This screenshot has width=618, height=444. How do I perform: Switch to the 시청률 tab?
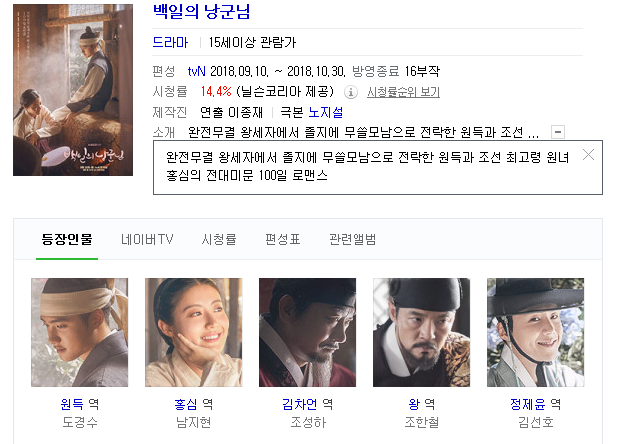[219, 239]
